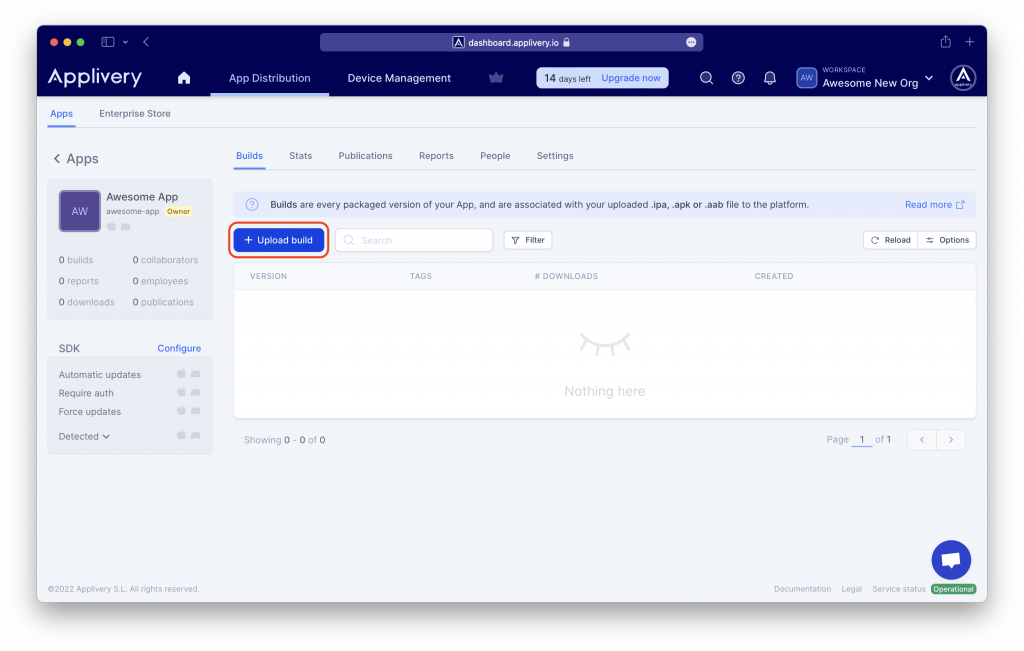The width and height of the screenshot is (1024, 651).
Task: Click the # DOWNLOADS column header
Action: coord(566,276)
